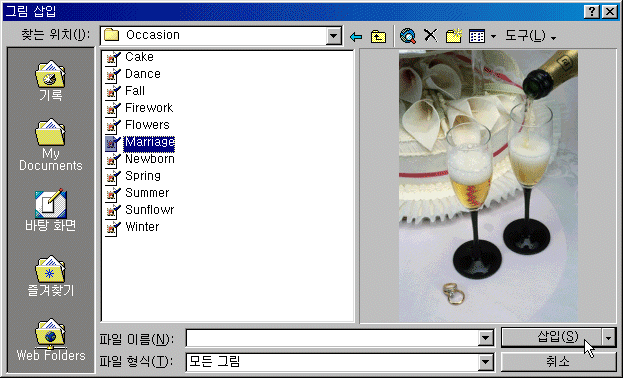The height and width of the screenshot is (378, 623).
Task: Click the Dance file icon
Action: pos(113,75)
